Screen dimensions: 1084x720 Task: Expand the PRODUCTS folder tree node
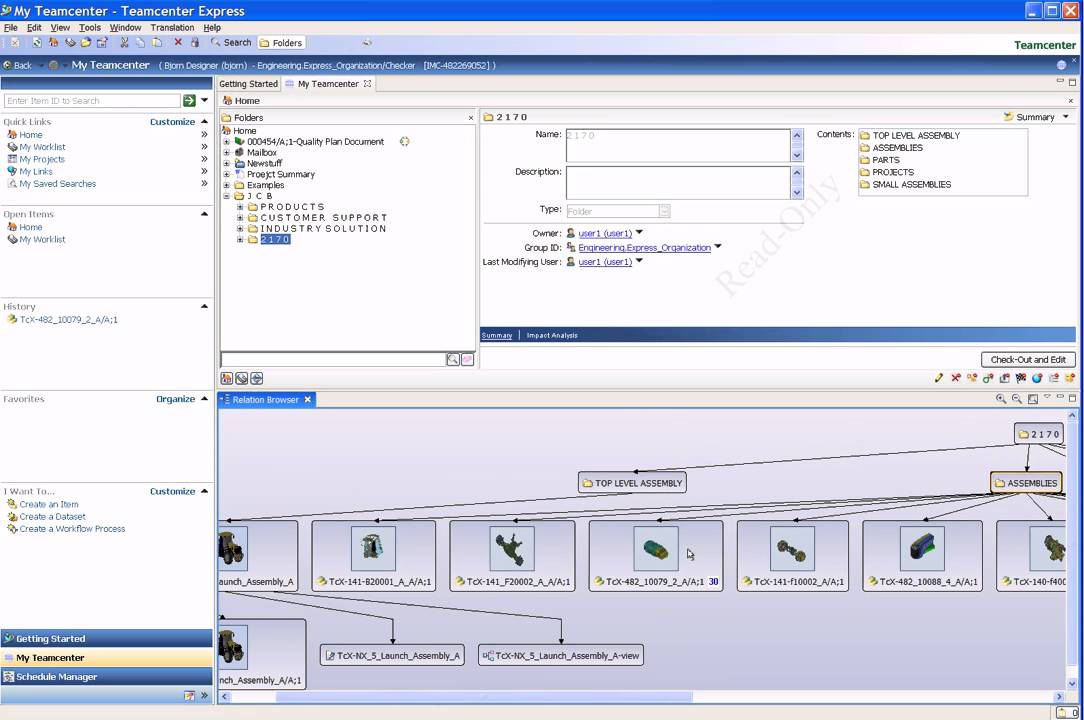pyautogui.click(x=240, y=207)
